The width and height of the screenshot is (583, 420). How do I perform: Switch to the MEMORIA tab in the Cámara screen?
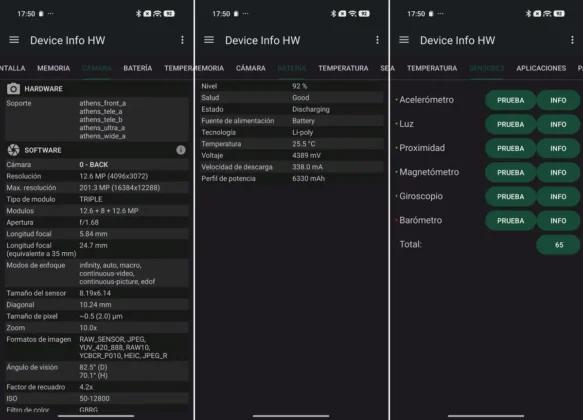click(54, 68)
